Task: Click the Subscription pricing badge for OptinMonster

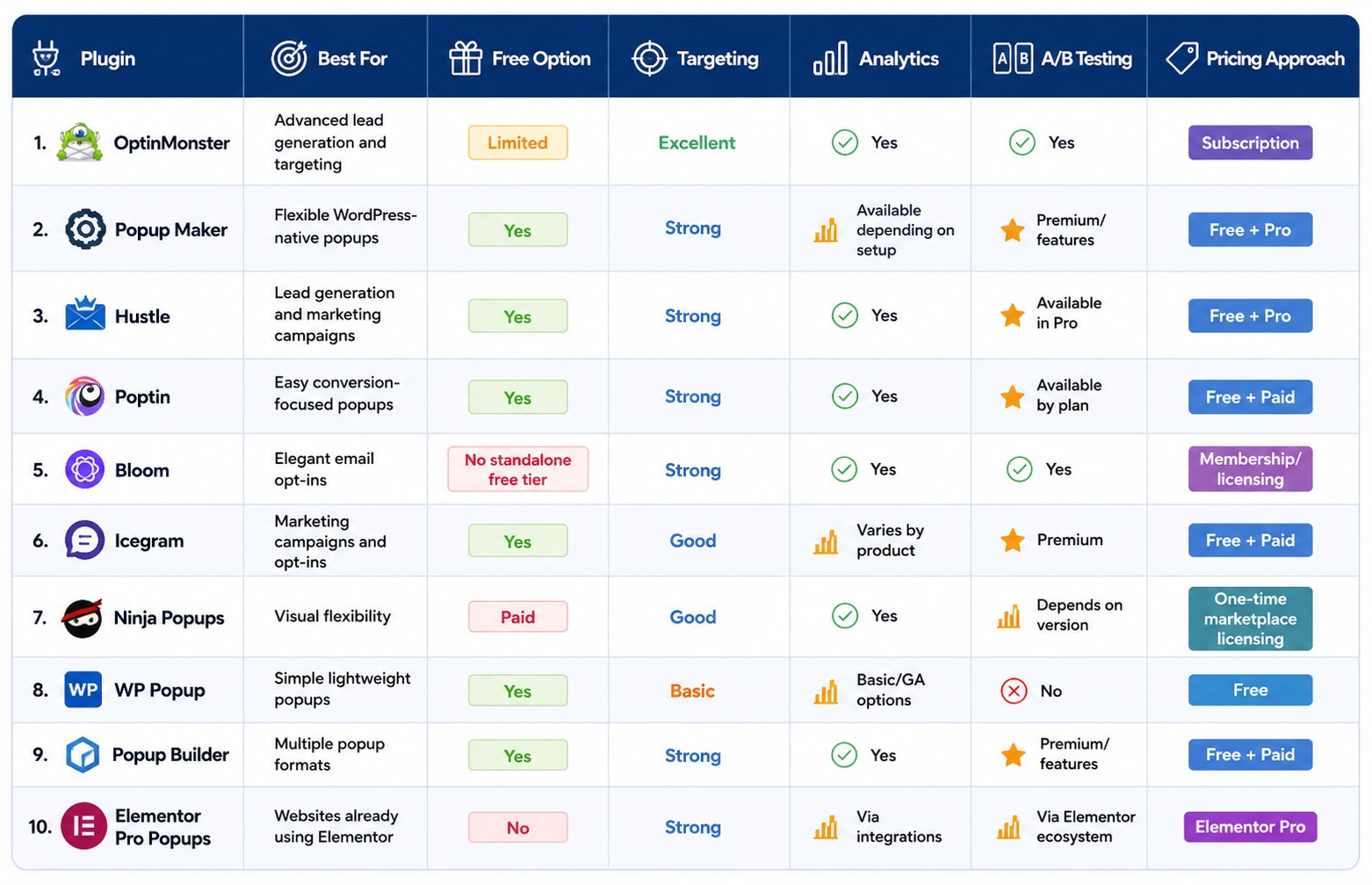Action: tap(1250, 142)
